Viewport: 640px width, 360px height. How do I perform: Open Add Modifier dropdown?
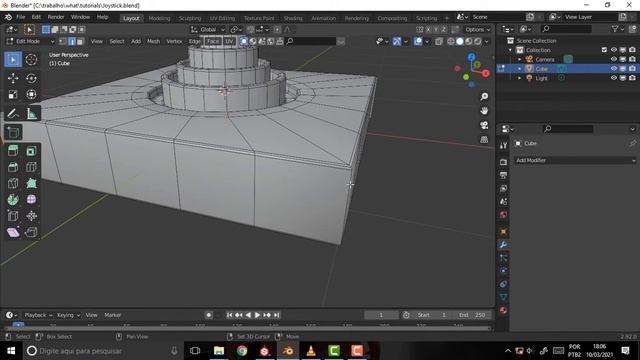point(575,160)
